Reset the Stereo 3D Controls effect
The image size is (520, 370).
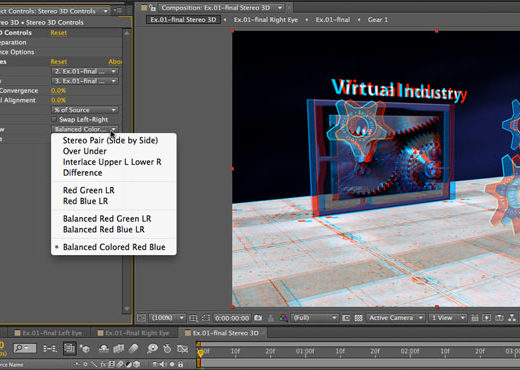(x=59, y=33)
